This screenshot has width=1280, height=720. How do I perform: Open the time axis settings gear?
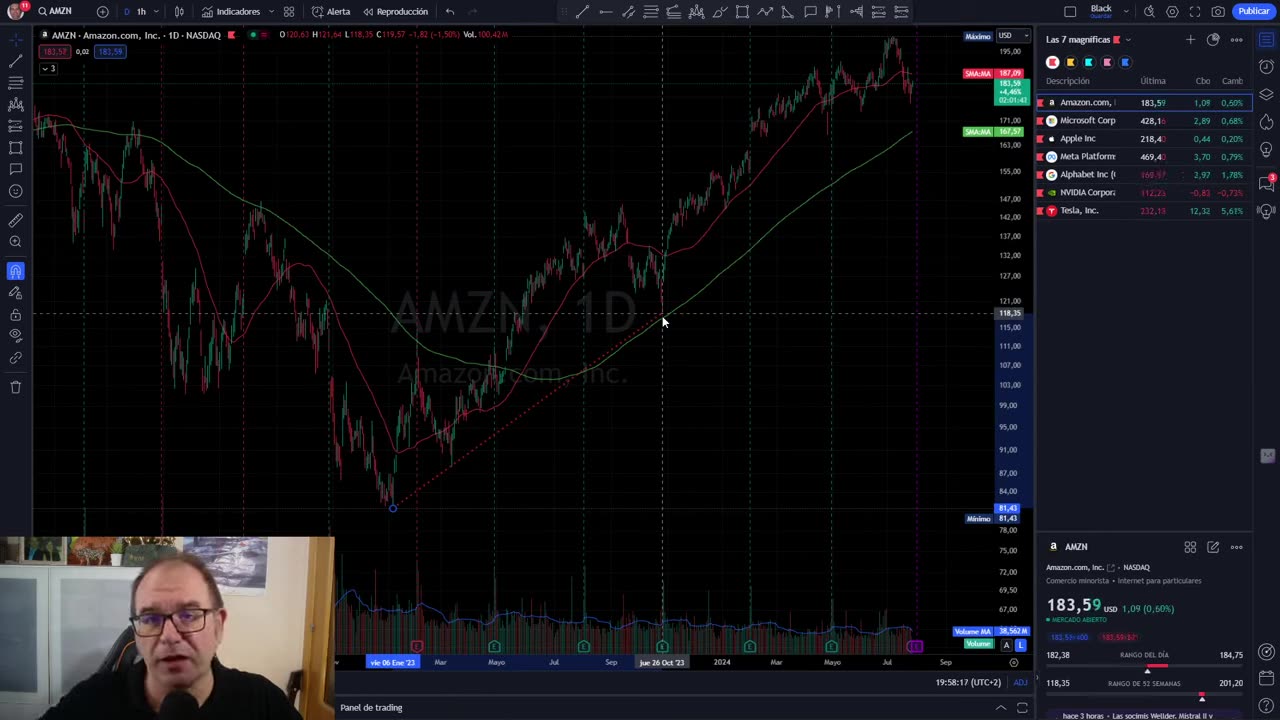[x=1014, y=662]
